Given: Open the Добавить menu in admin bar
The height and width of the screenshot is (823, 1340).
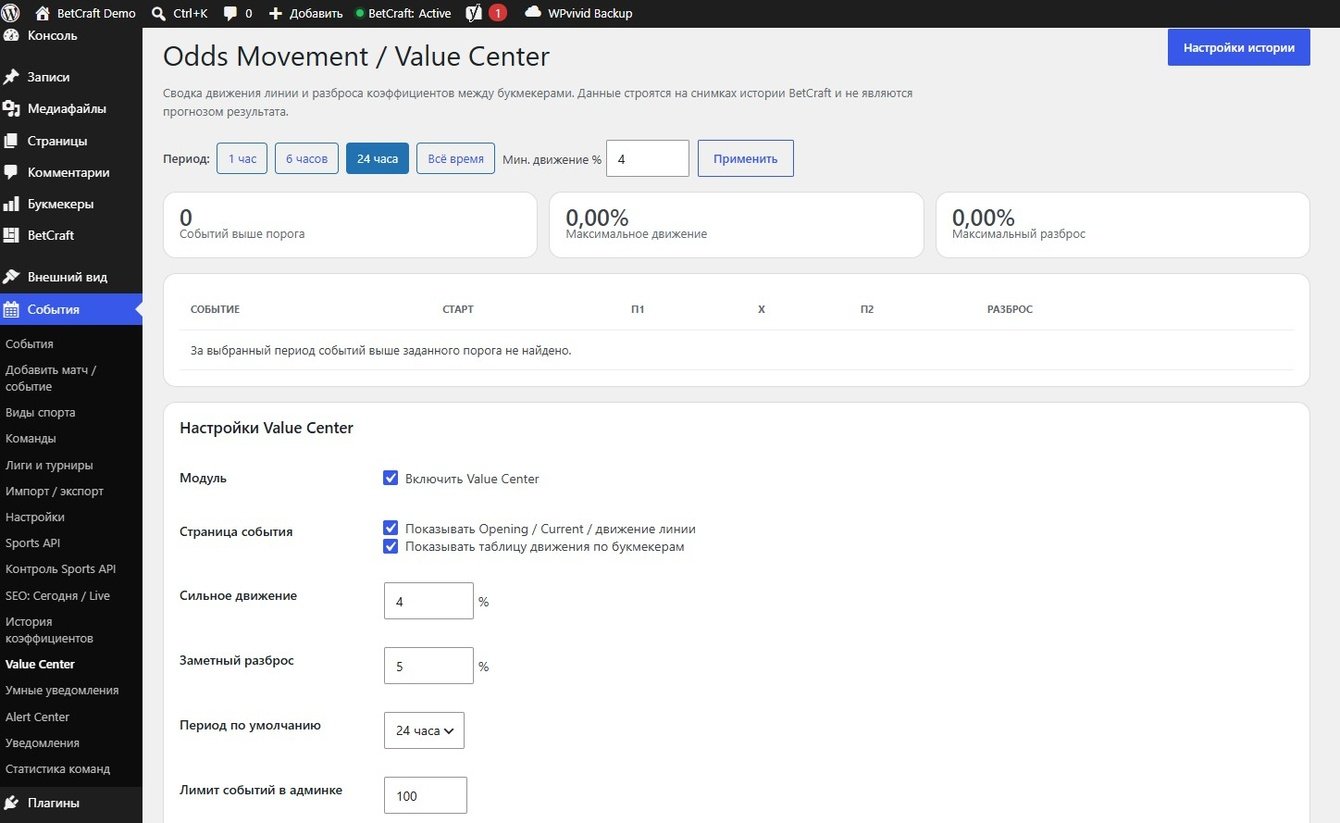Looking at the screenshot, I should pyautogui.click(x=298, y=13).
